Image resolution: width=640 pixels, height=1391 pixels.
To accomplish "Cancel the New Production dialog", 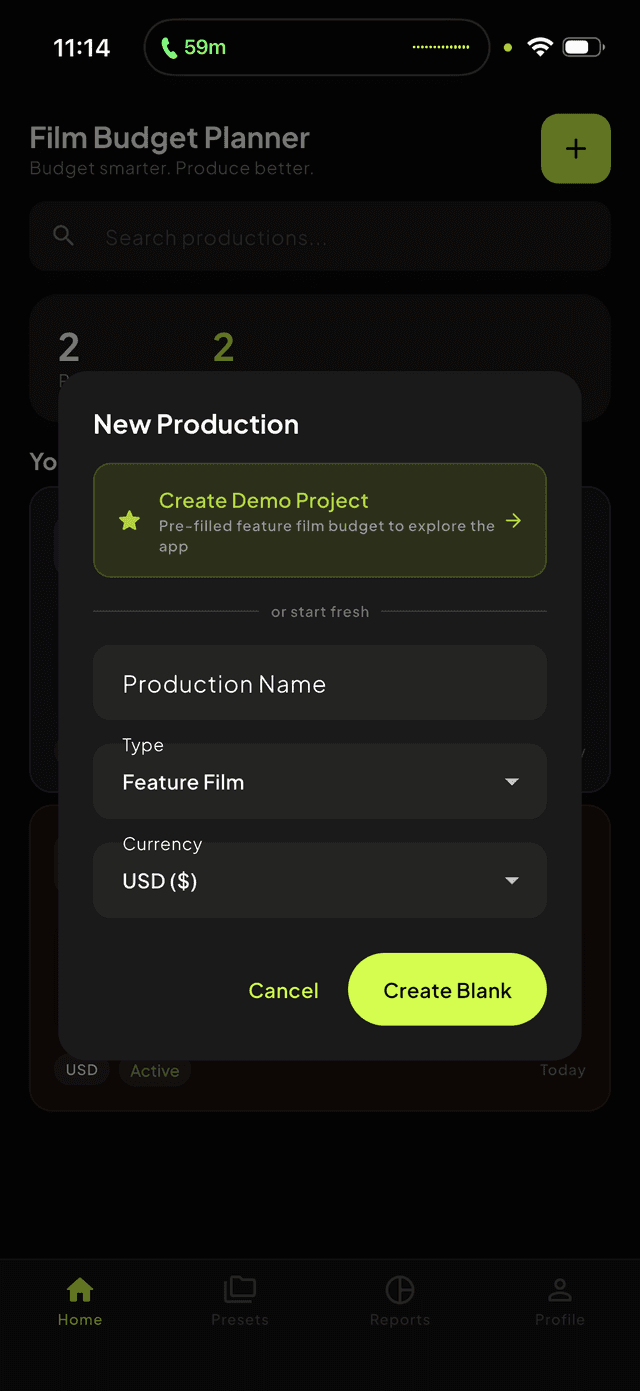I will 283,989.
